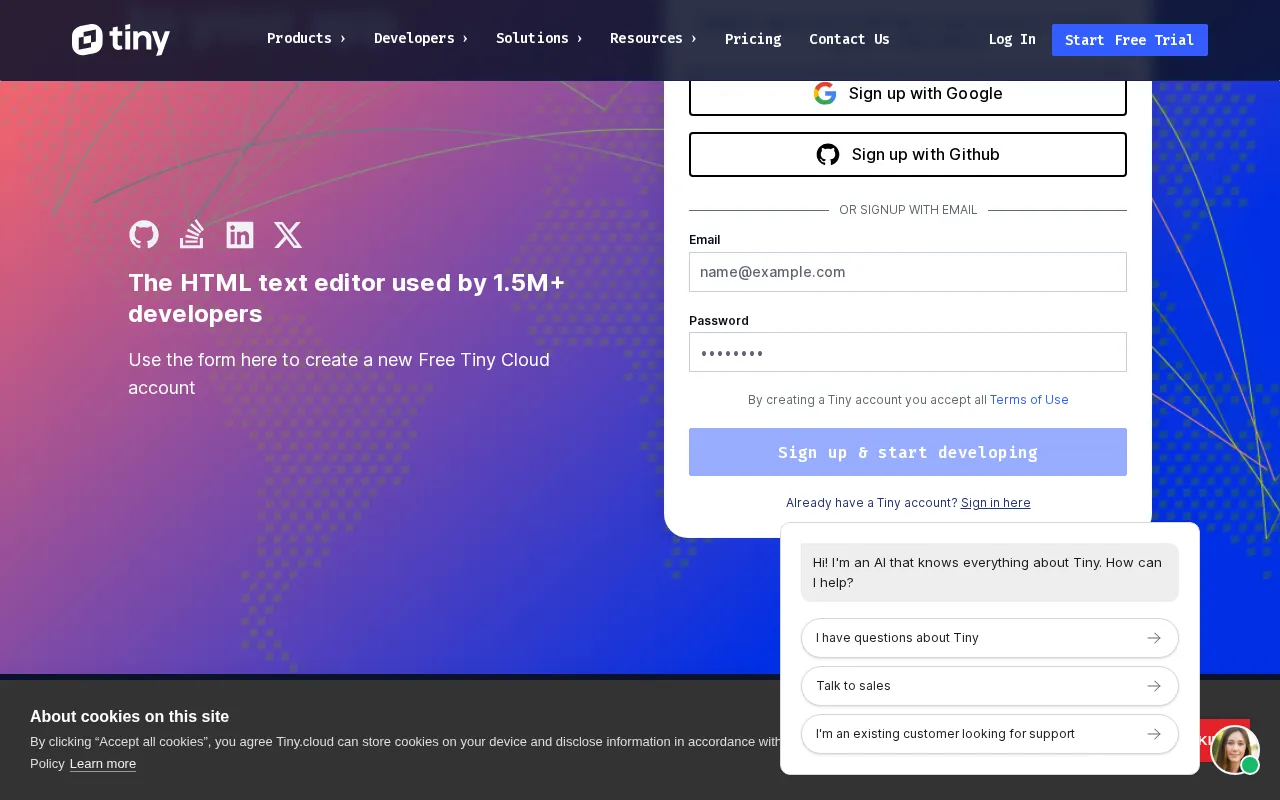1280x800 pixels.
Task: Click the 1.5M+ developers heading
Action: click(347, 298)
